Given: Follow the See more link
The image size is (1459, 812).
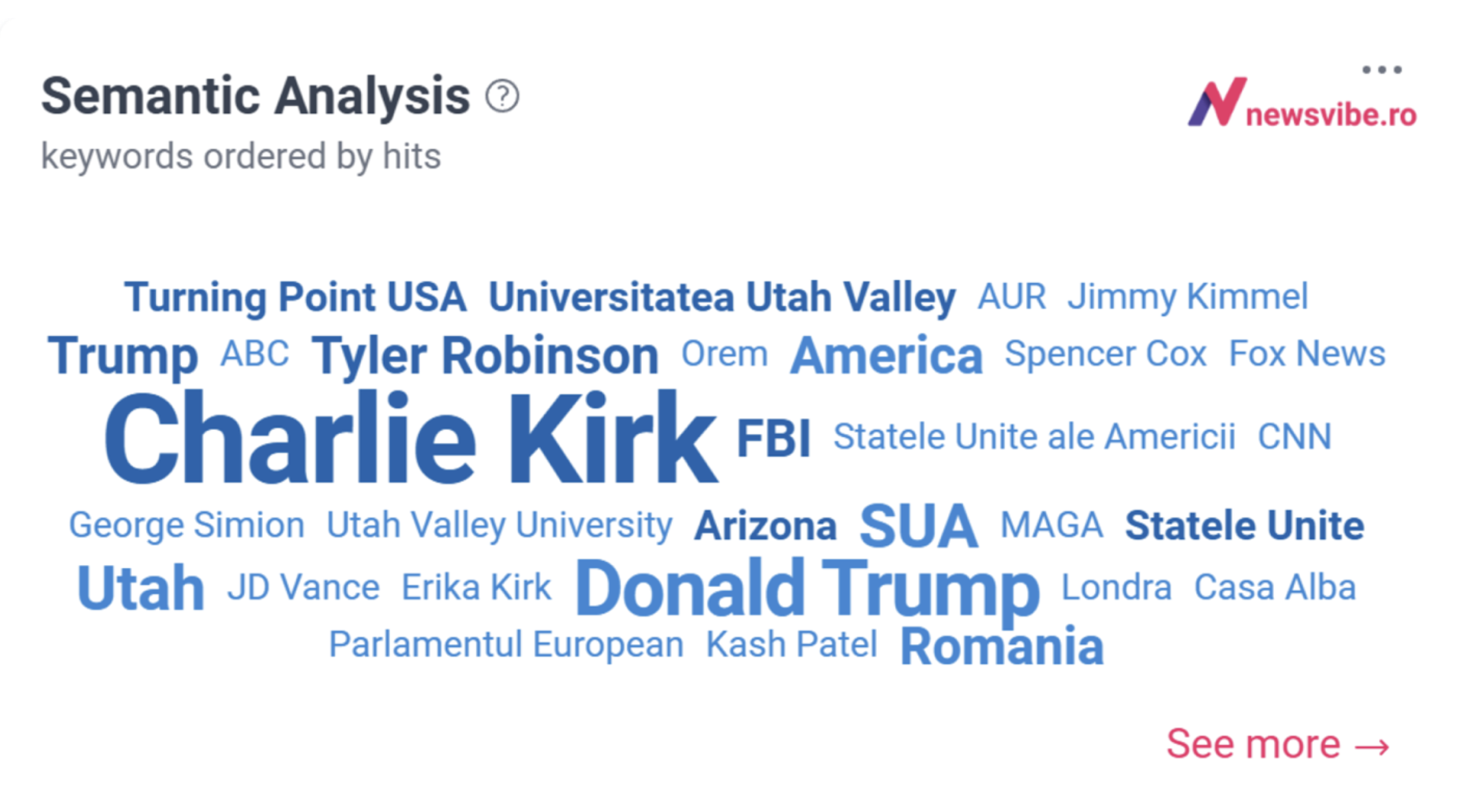Looking at the screenshot, I should (1278, 744).
